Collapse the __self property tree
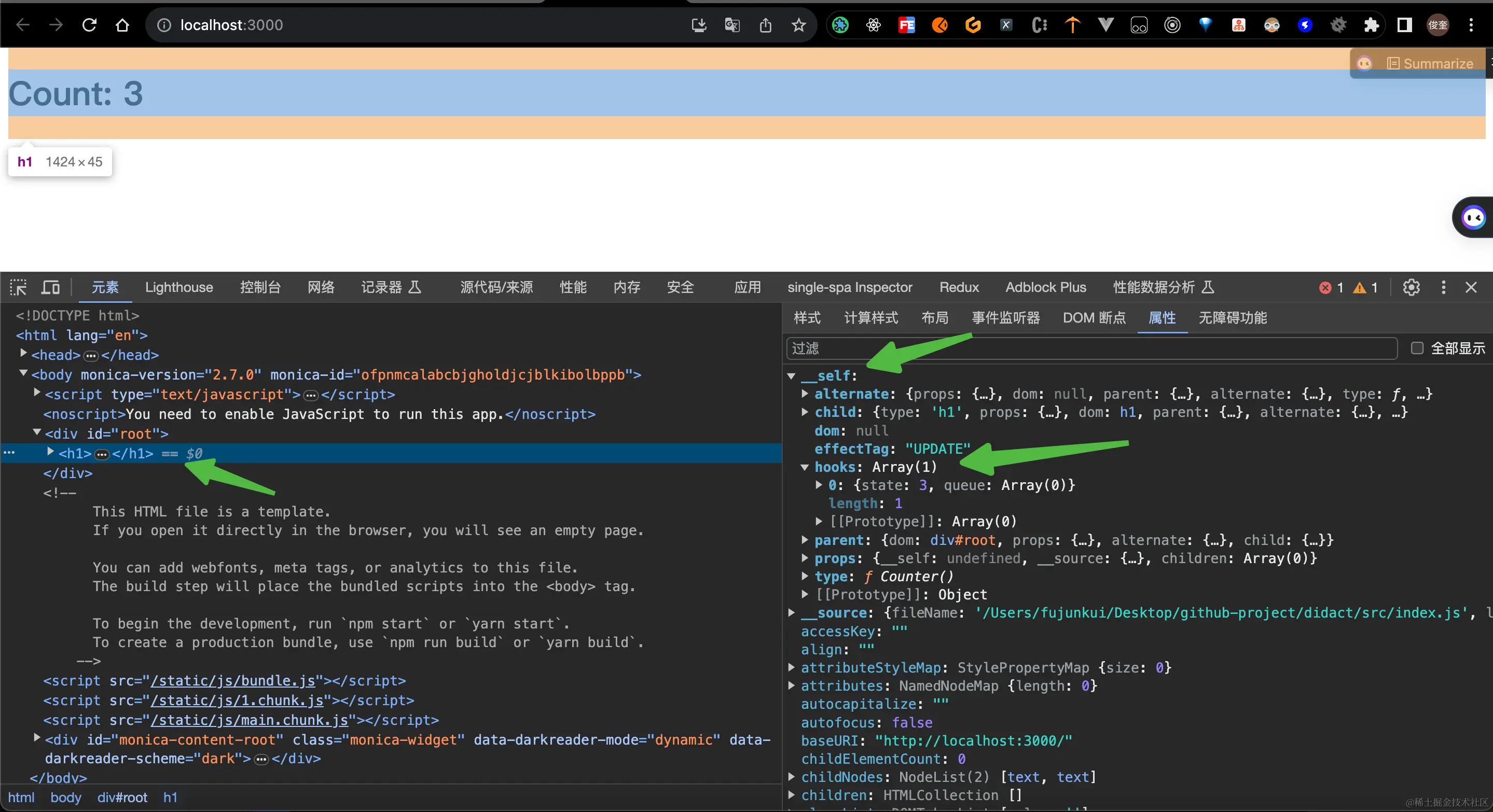Viewport: 1493px width, 812px height. tap(791, 376)
